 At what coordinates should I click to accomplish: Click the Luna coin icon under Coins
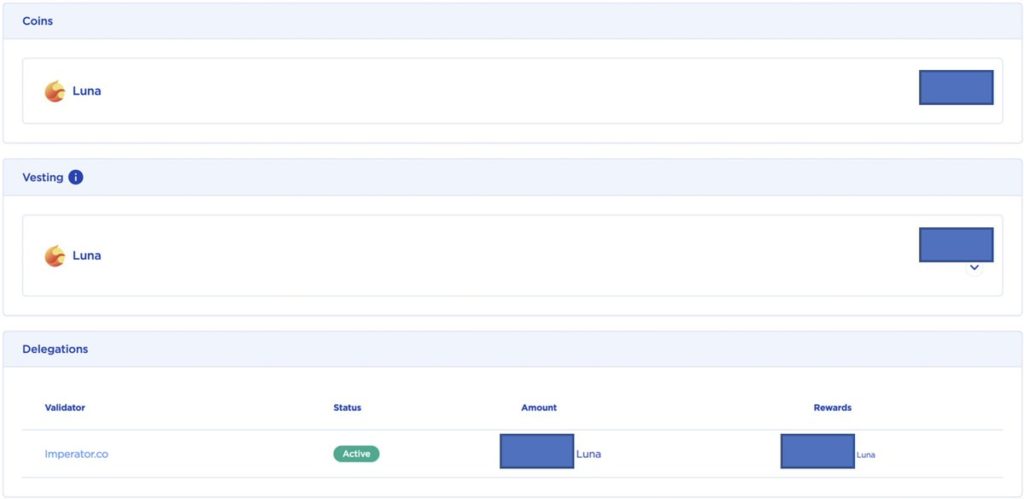click(55, 91)
